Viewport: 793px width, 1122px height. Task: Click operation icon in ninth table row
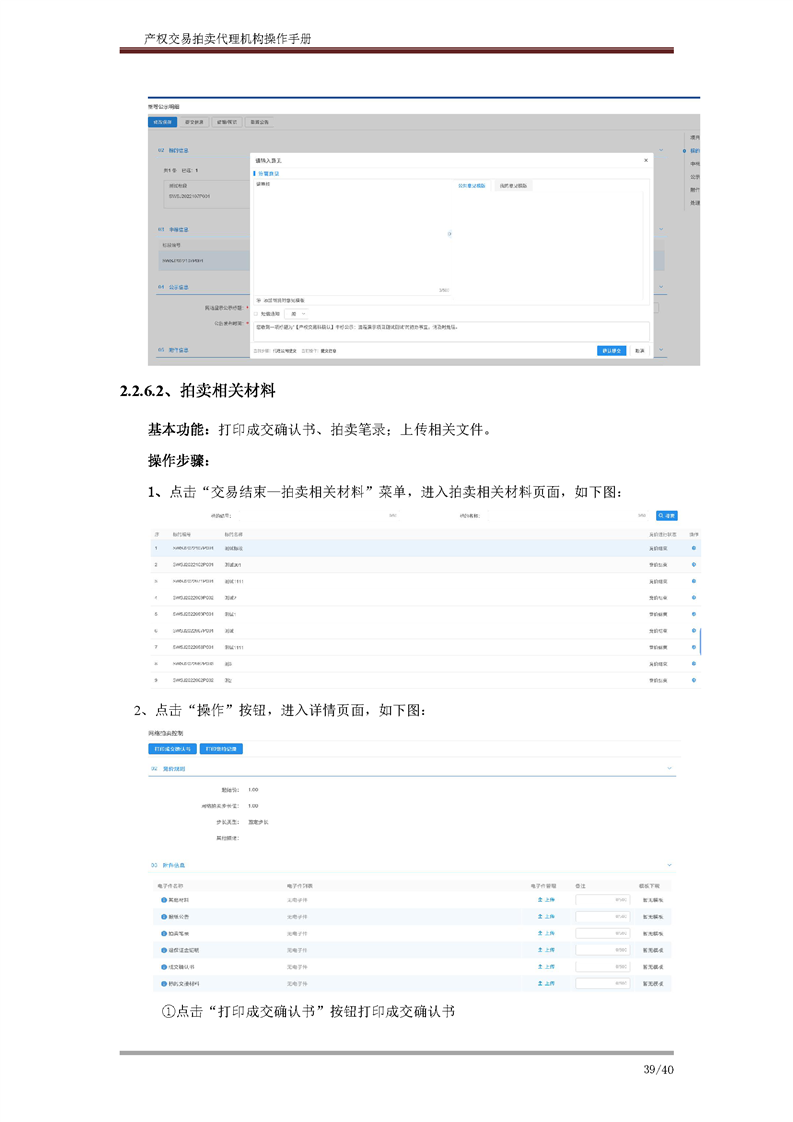click(694, 680)
